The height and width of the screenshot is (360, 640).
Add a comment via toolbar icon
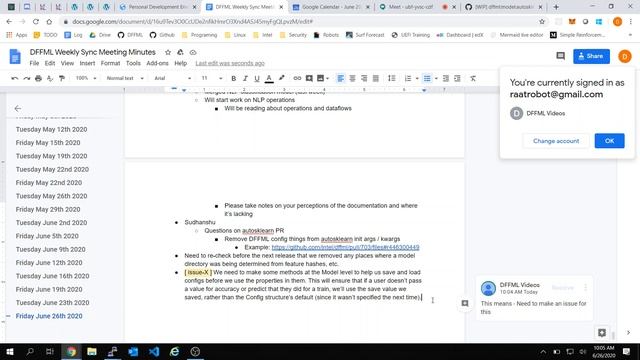[x=309, y=78]
